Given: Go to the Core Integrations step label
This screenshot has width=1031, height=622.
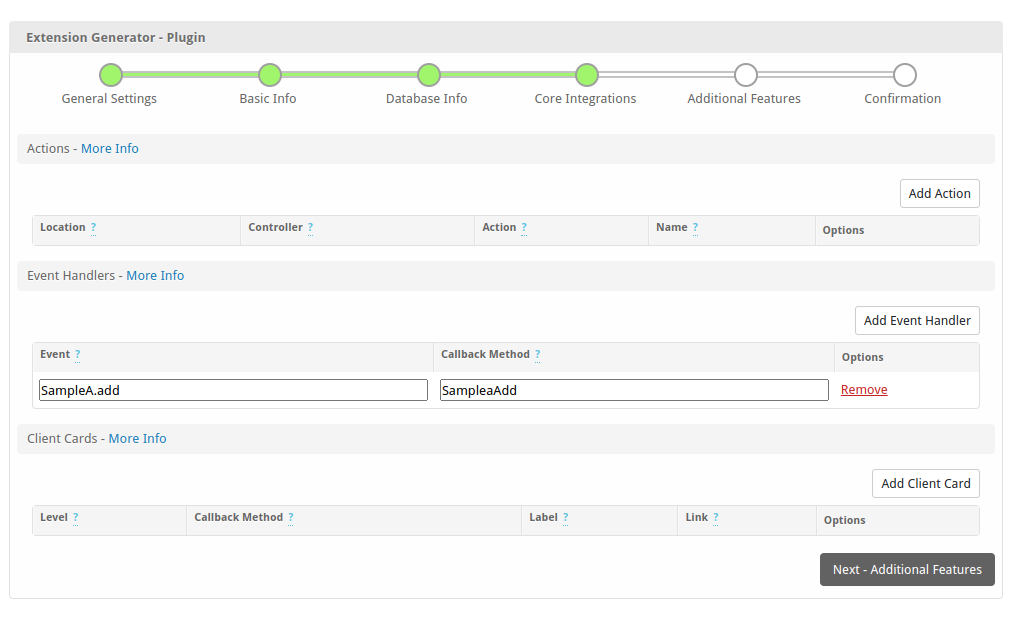Looking at the screenshot, I should 585,99.
